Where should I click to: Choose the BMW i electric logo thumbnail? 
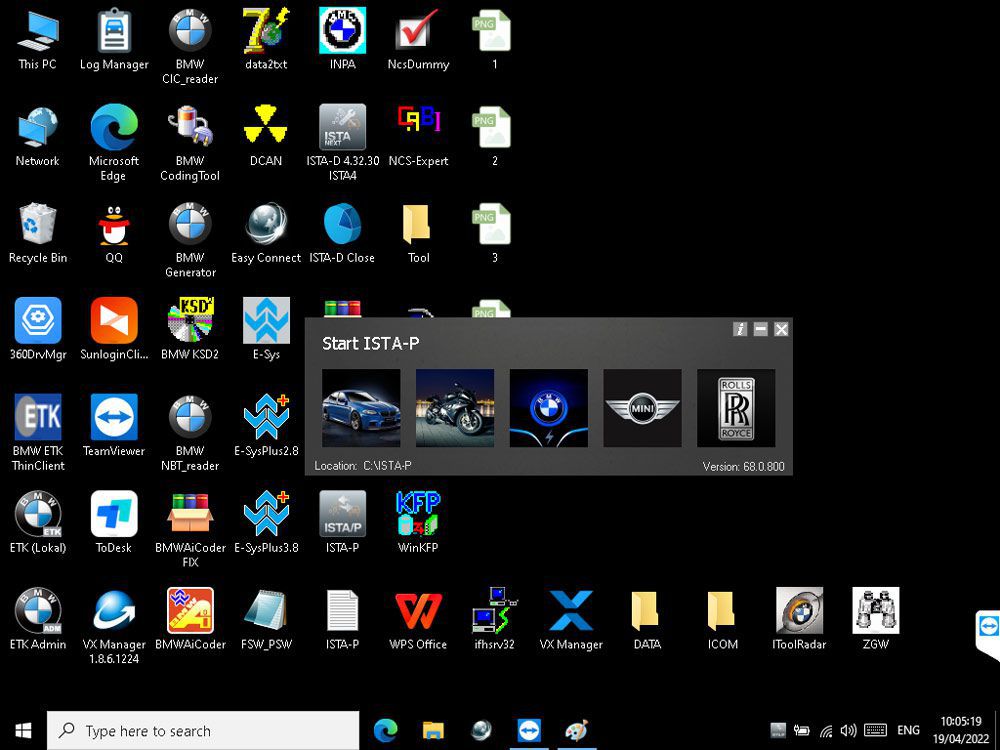click(548, 408)
